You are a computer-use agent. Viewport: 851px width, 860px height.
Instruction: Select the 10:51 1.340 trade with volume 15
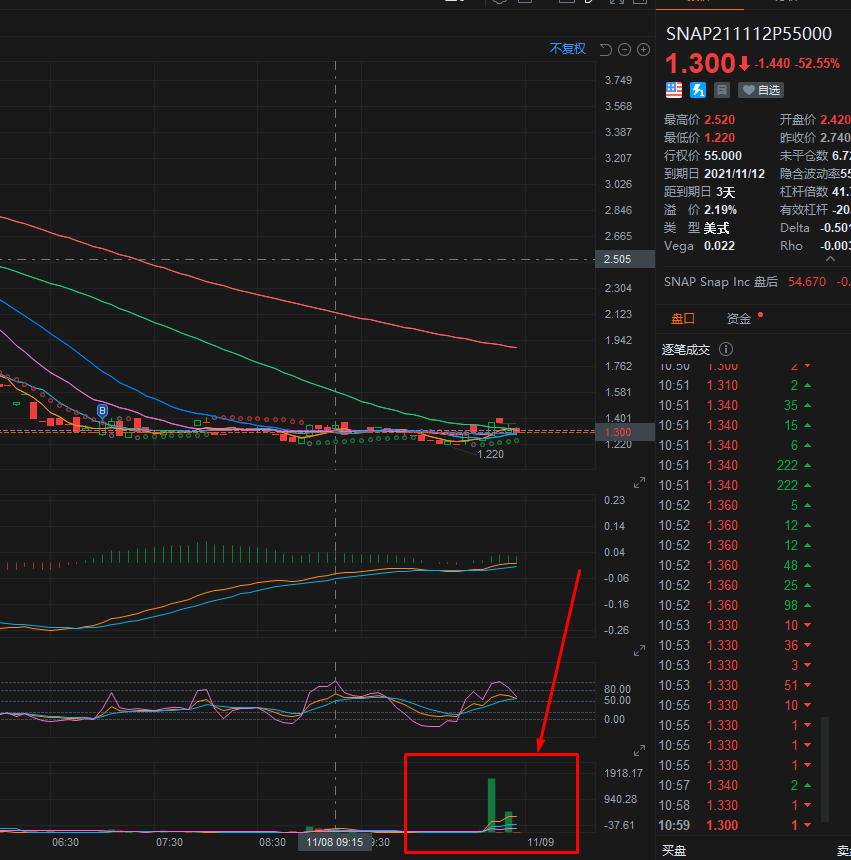(735, 426)
